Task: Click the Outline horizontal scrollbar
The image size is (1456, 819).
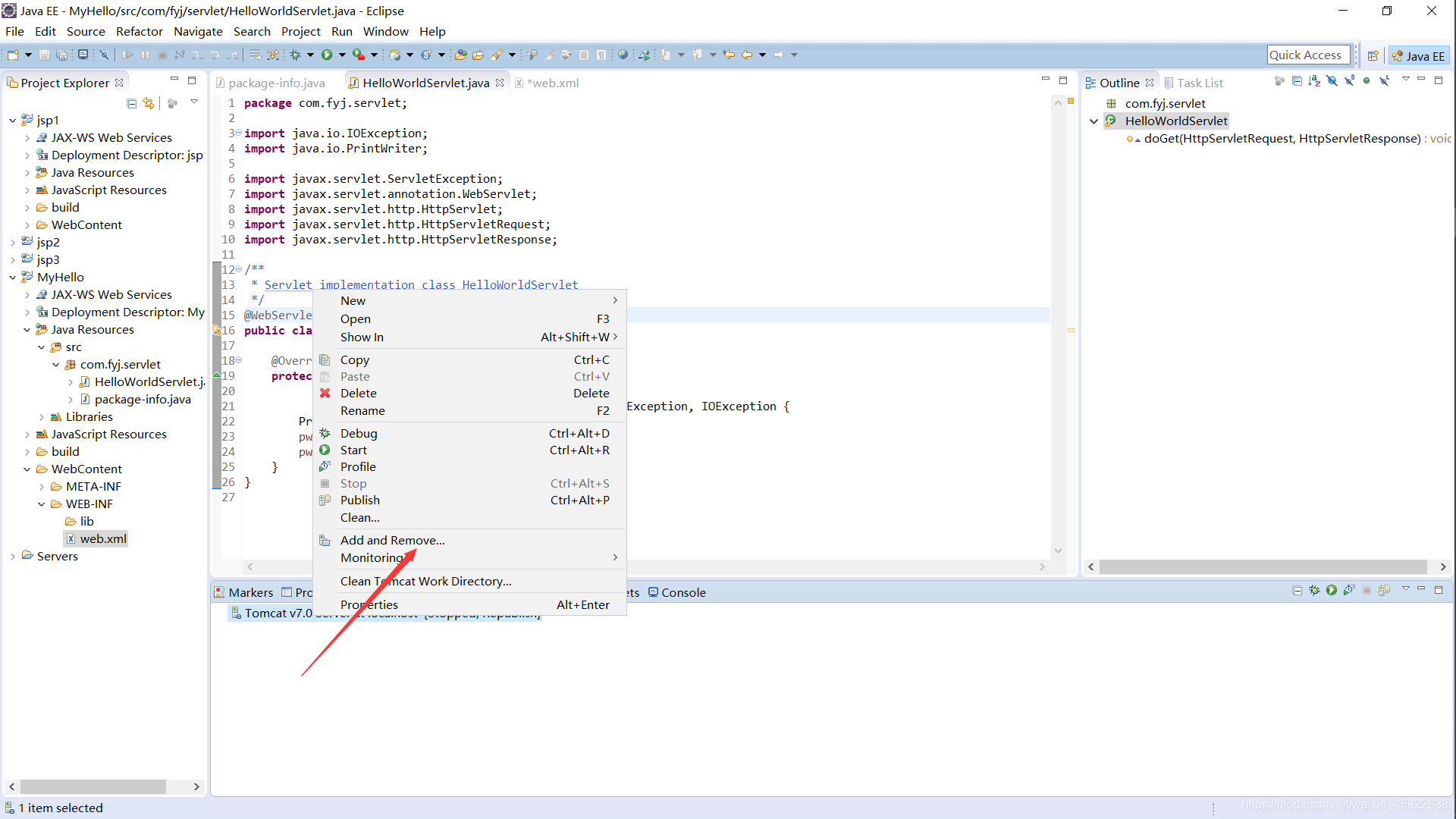Action: pos(1263,567)
